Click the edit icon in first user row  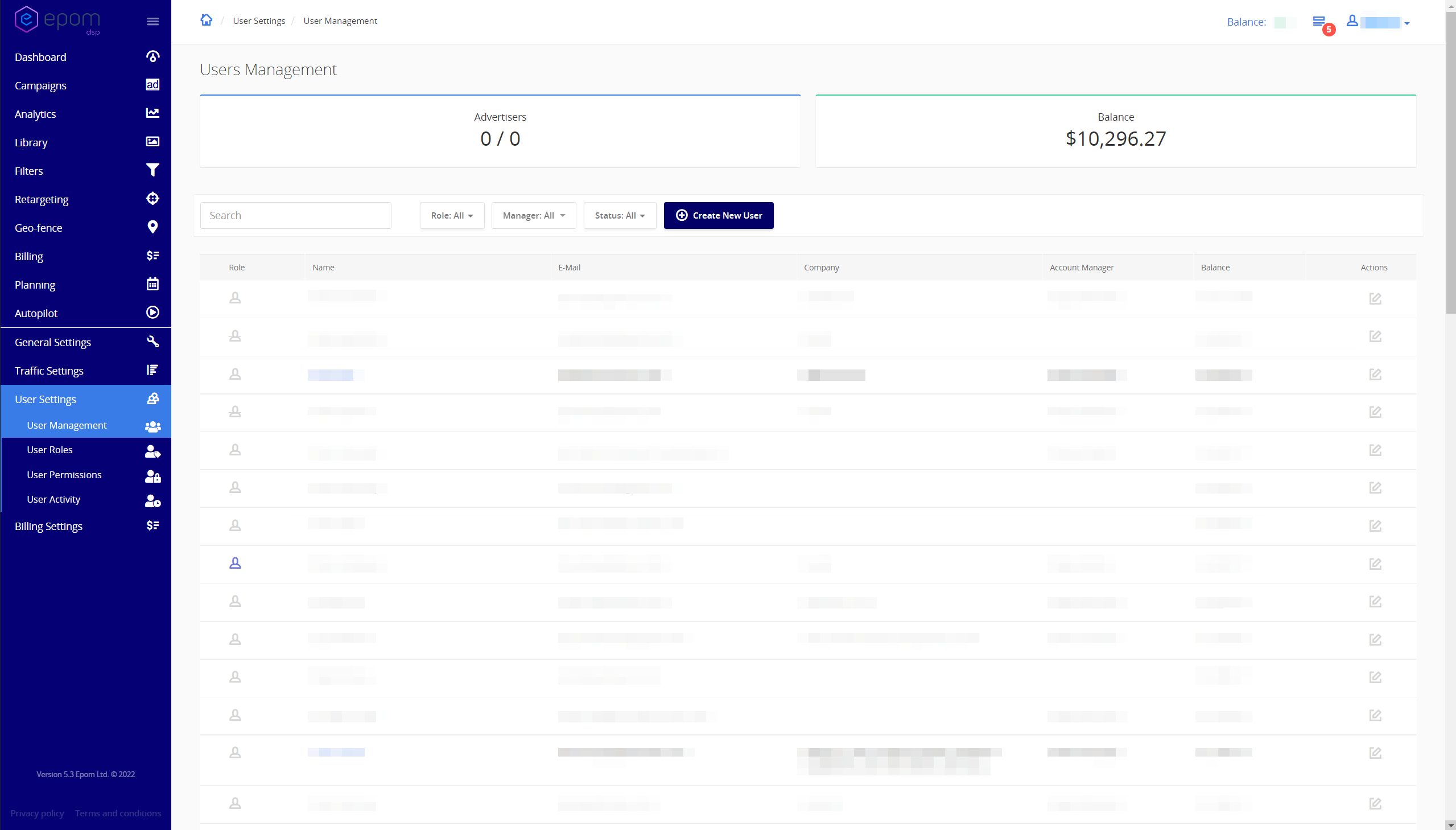tap(1375, 298)
